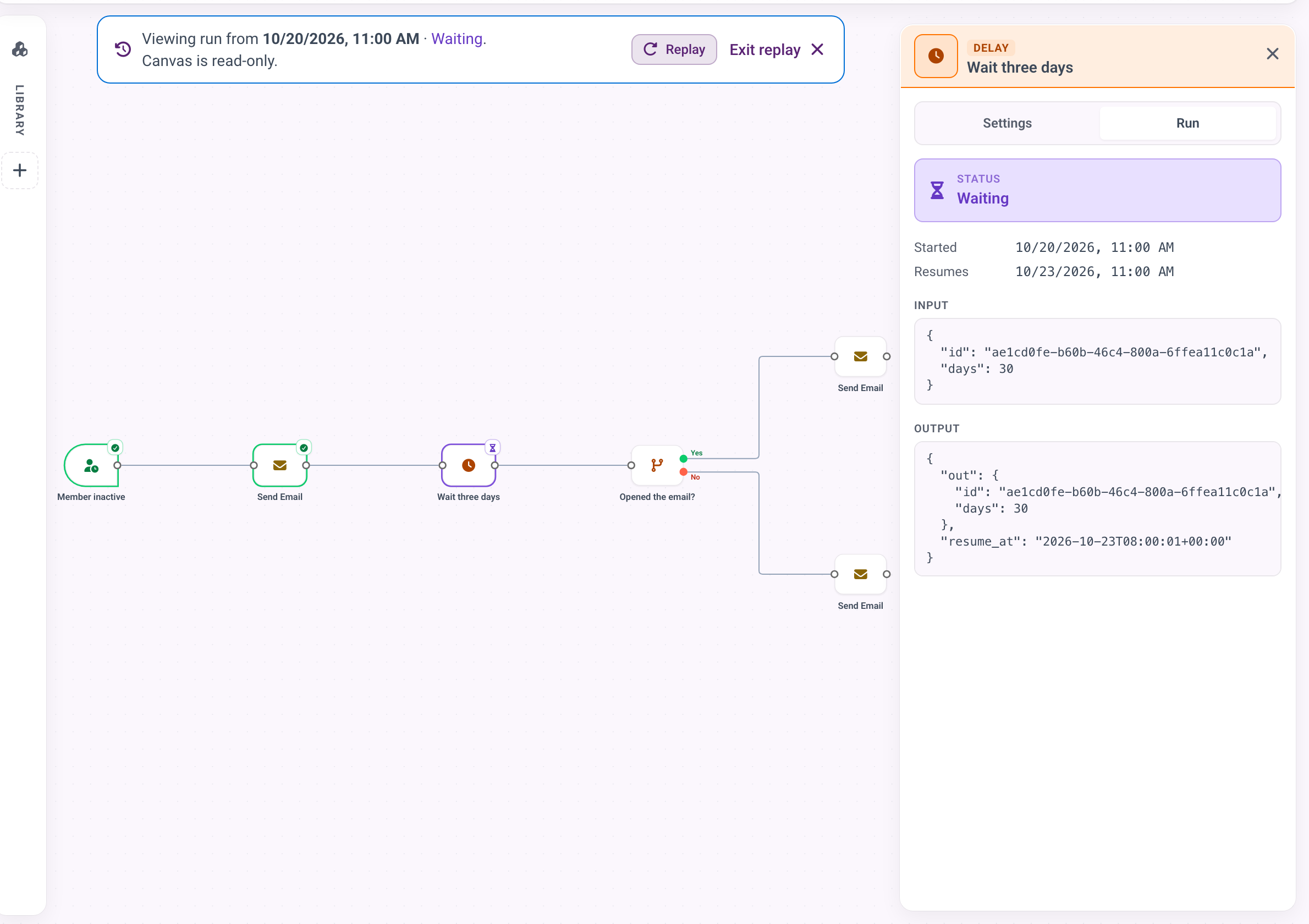Select the Member inactive trigger node
Image resolution: width=1309 pixels, height=924 pixels.
coord(91,465)
